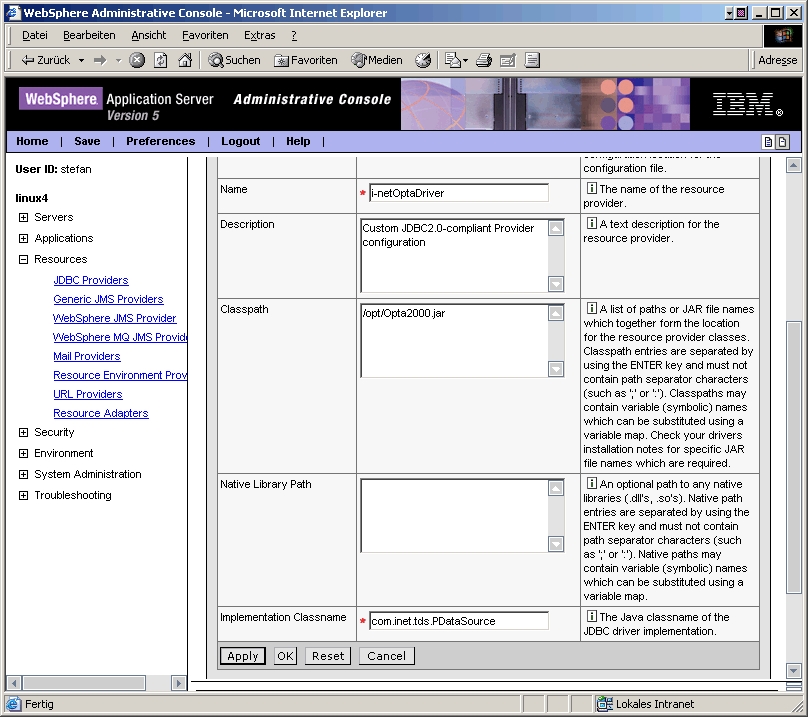The width and height of the screenshot is (808, 717).
Task: Click the Discuss toolbar icon
Action: click(532, 60)
